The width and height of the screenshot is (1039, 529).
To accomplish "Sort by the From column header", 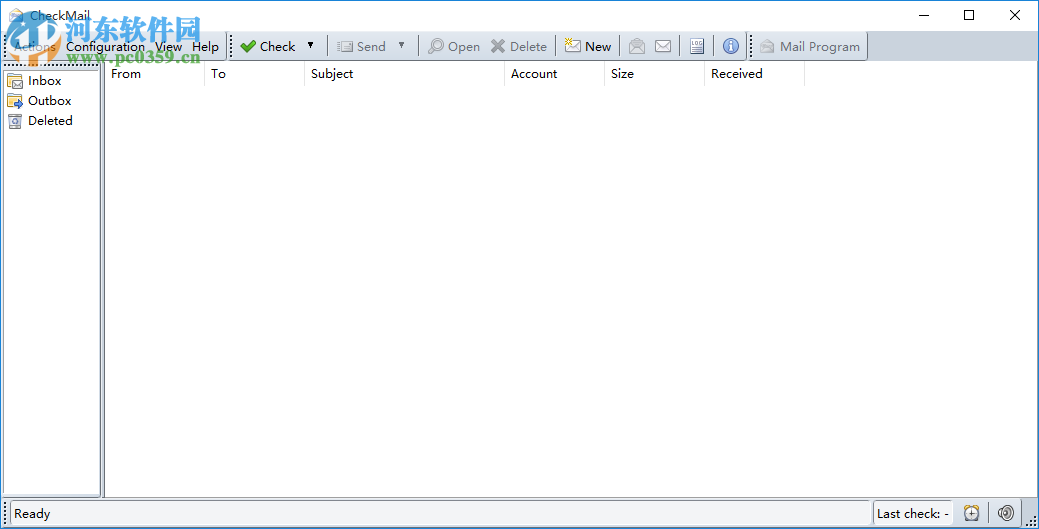I will [154, 74].
